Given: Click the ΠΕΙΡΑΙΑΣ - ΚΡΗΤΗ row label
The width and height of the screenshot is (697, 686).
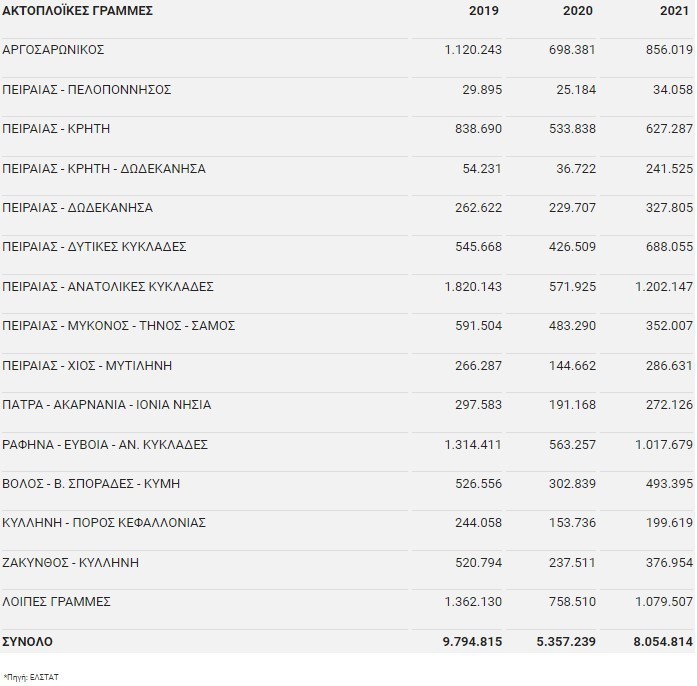Looking at the screenshot, I should (56, 129).
